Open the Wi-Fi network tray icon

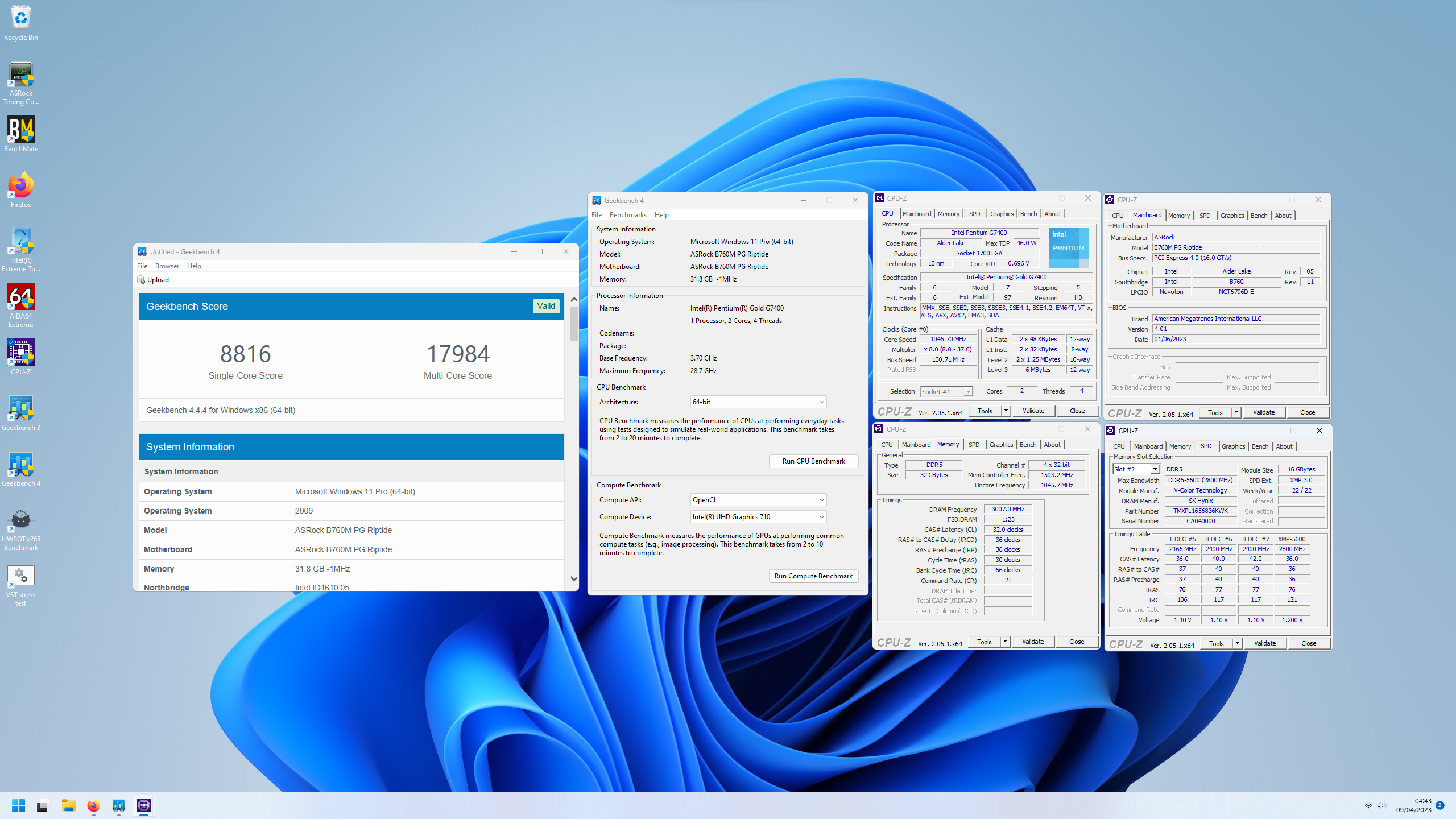tap(1368, 805)
